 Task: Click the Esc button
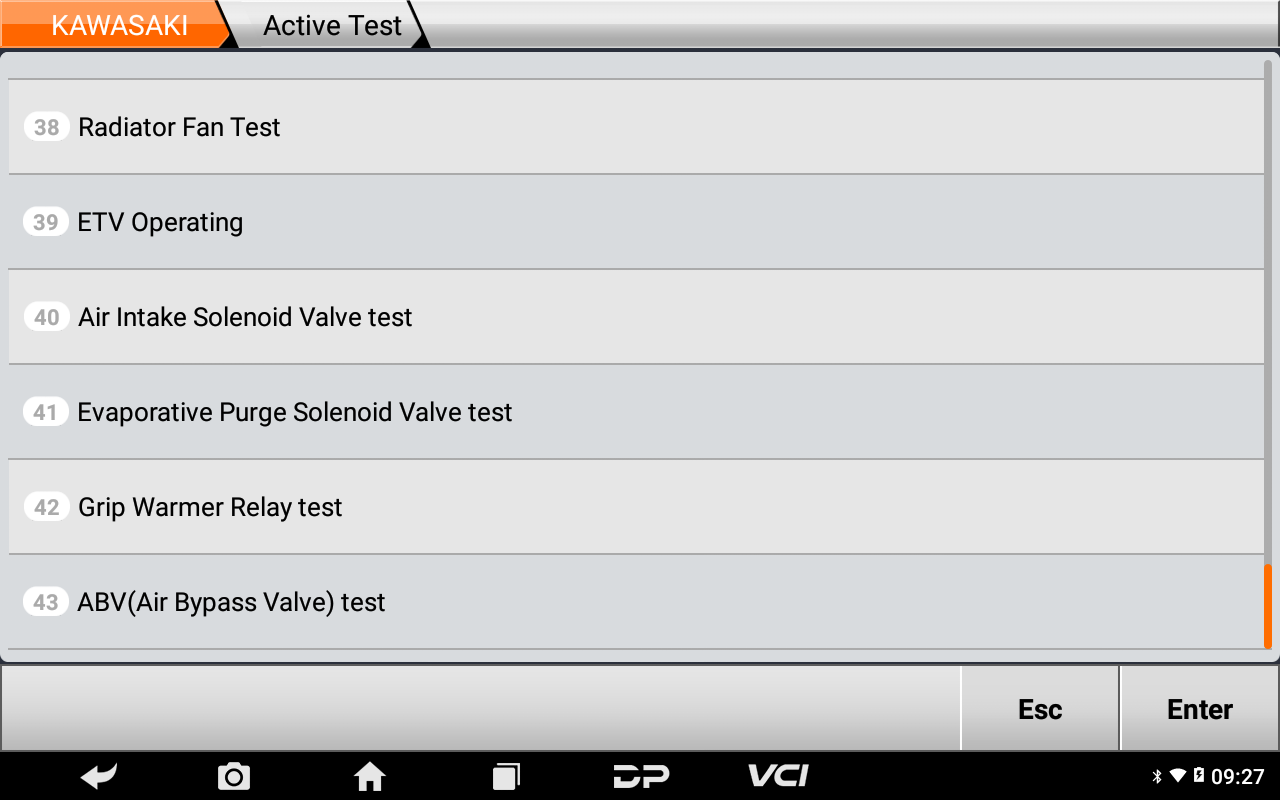(x=1040, y=709)
